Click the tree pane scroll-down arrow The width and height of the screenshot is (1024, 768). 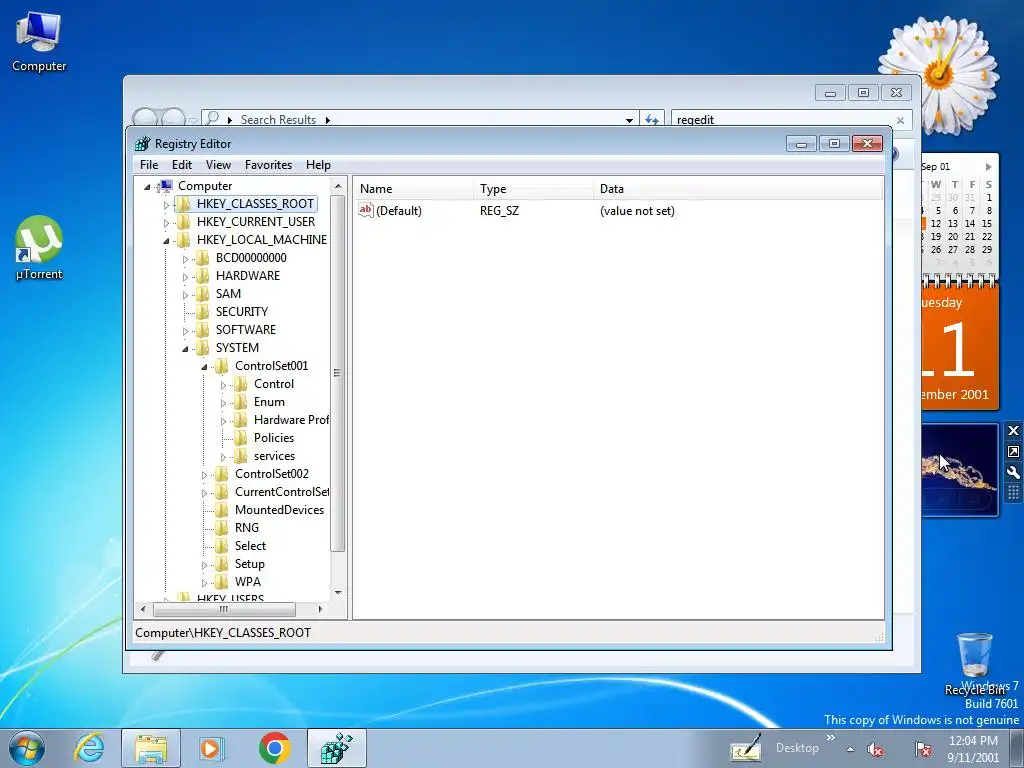[x=338, y=592]
